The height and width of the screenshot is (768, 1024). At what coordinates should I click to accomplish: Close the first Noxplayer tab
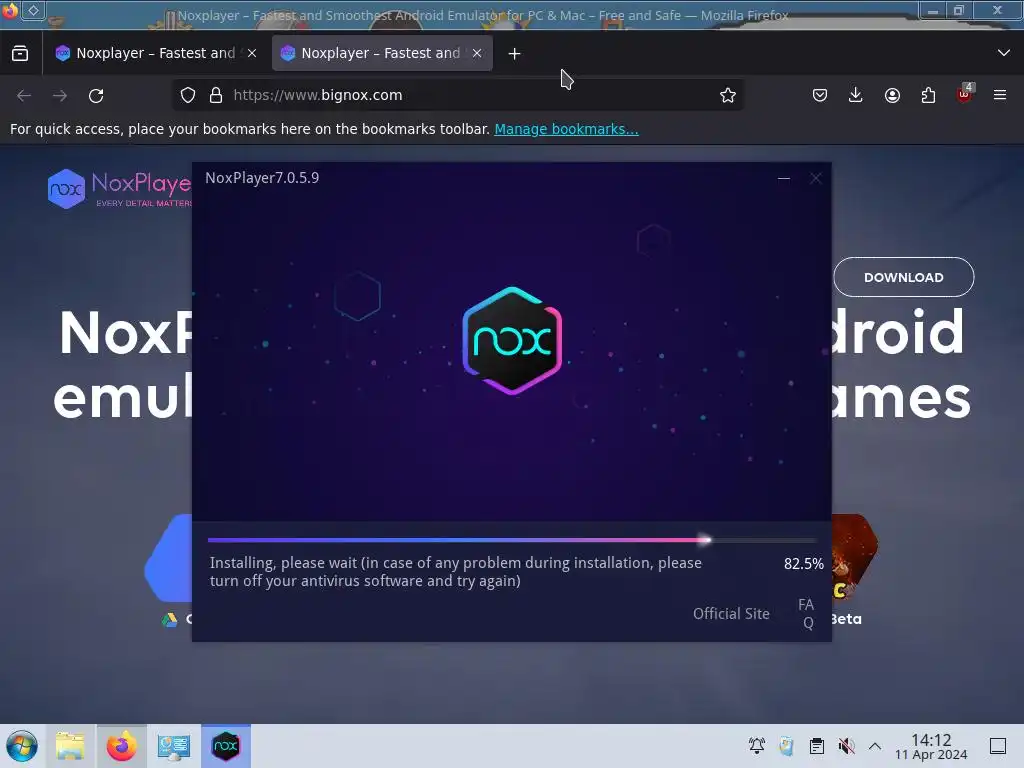pos(252,54)
